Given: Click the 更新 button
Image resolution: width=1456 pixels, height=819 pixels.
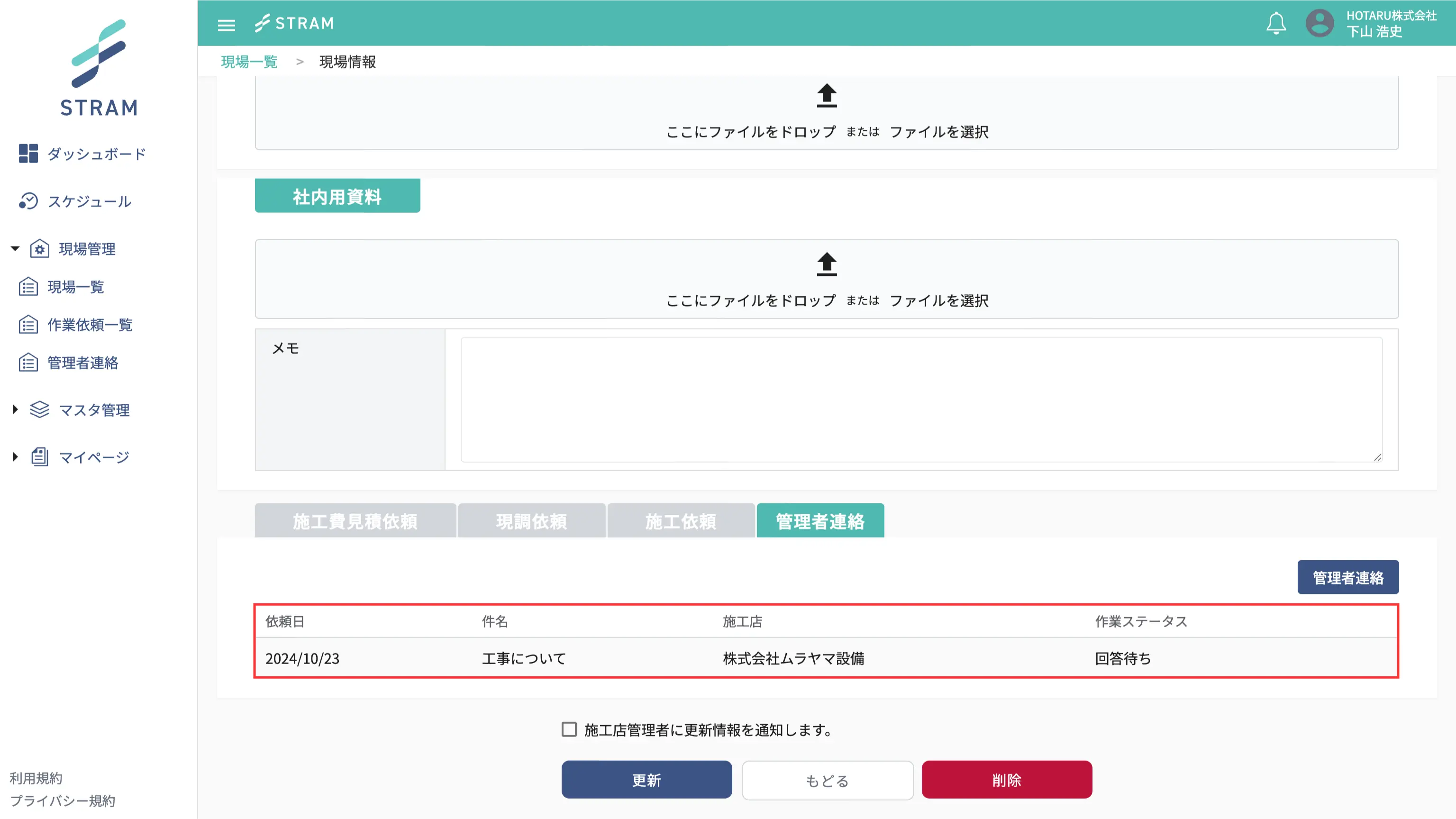Looking at the screenshot, I should [646, 780].
